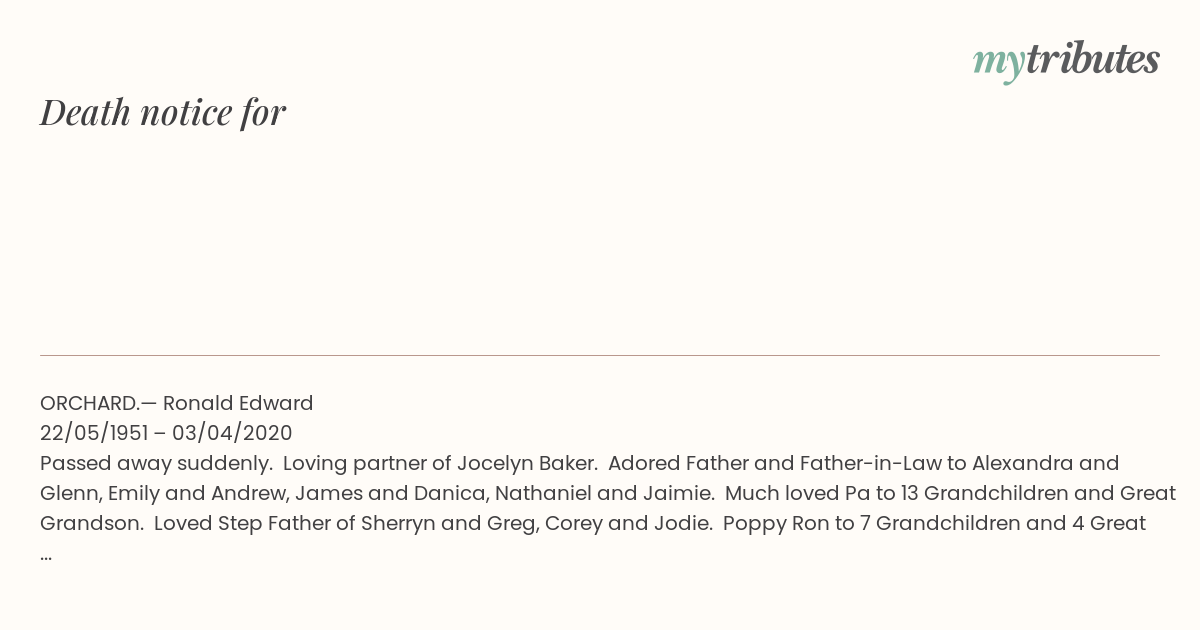1200x630 pixels.
Task: Click the word "Alexandra" in the notice
Action: pyautogui.click(x=1022, y=463)
